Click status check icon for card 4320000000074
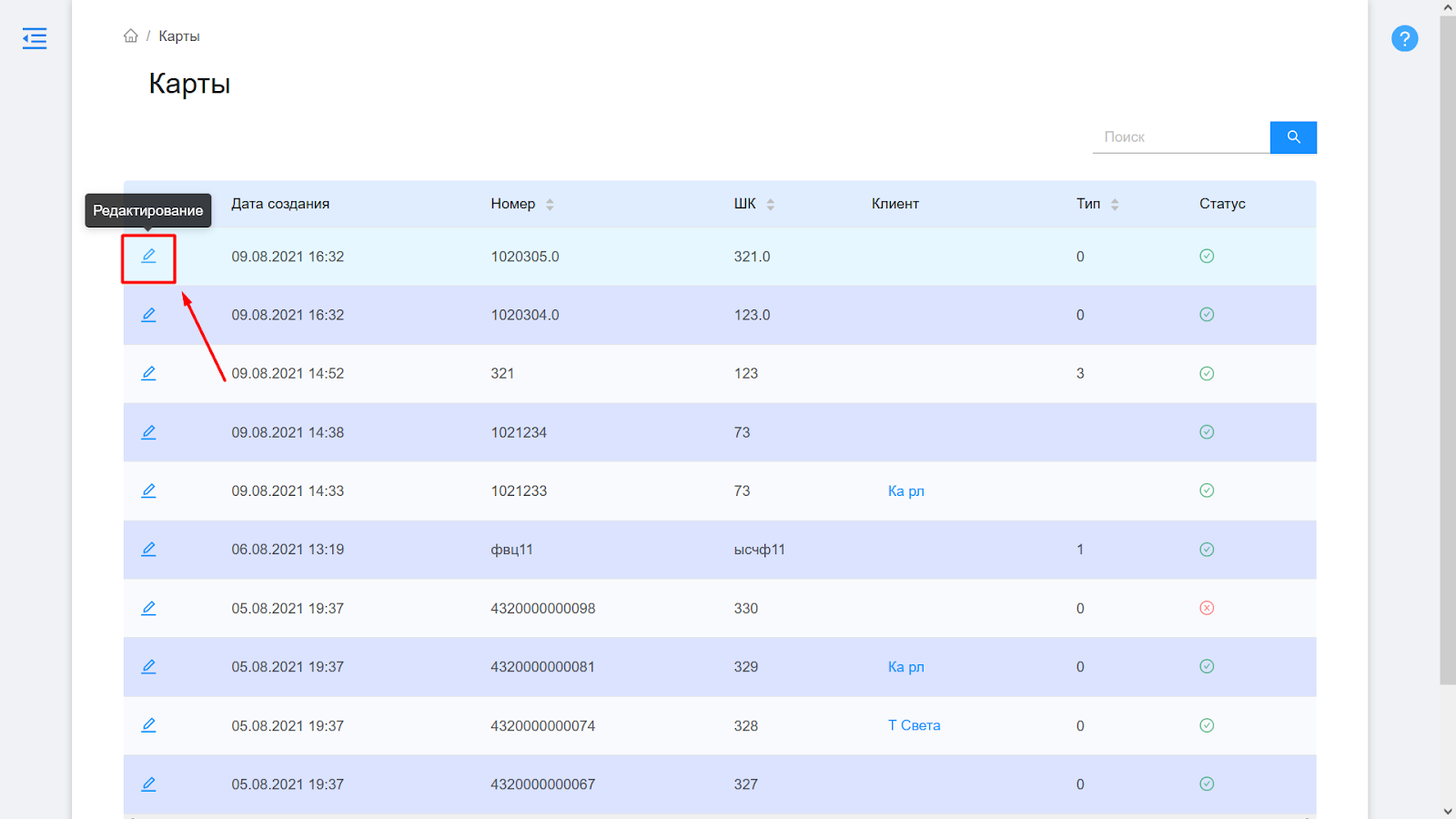The image size is (1456, 819). click(x=1207, y=725)
